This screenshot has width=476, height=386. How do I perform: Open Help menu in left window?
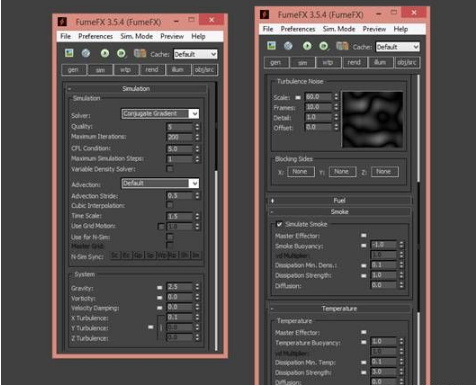point(198,36)
